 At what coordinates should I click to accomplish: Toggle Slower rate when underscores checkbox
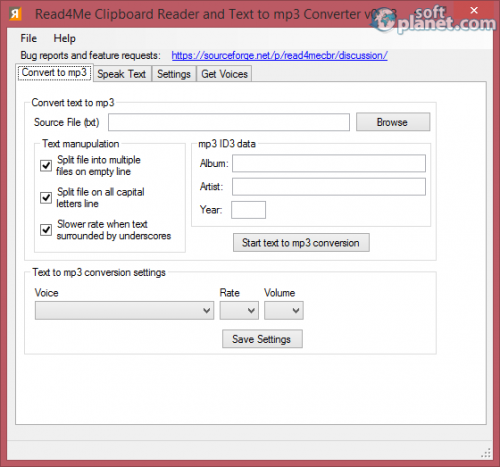coord(46,230)
